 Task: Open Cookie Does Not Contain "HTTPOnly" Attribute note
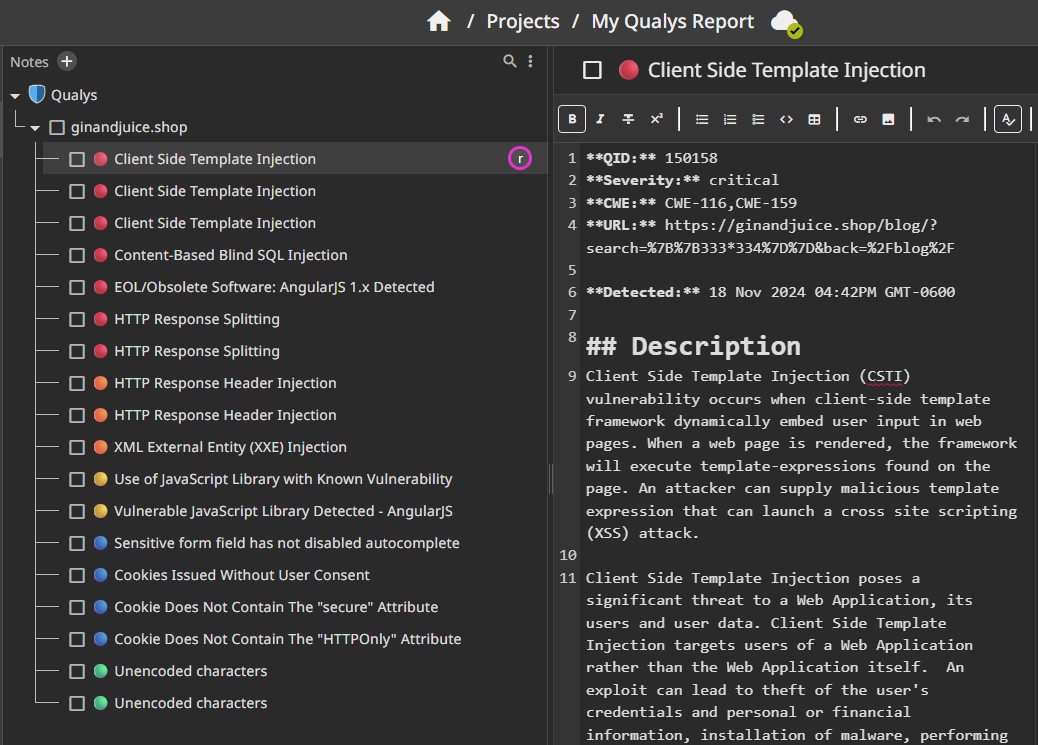287,639
